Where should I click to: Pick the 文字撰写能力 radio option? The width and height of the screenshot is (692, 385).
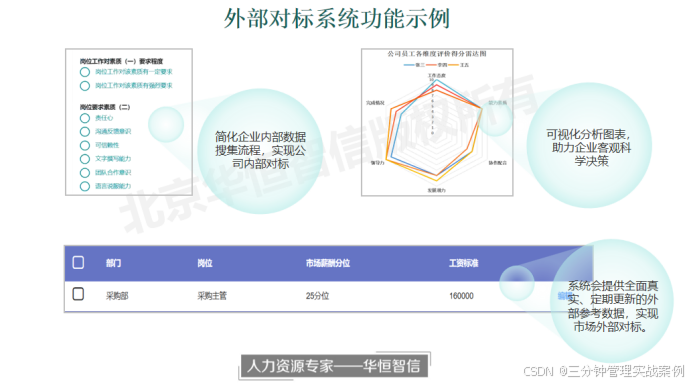coord(85,159)
